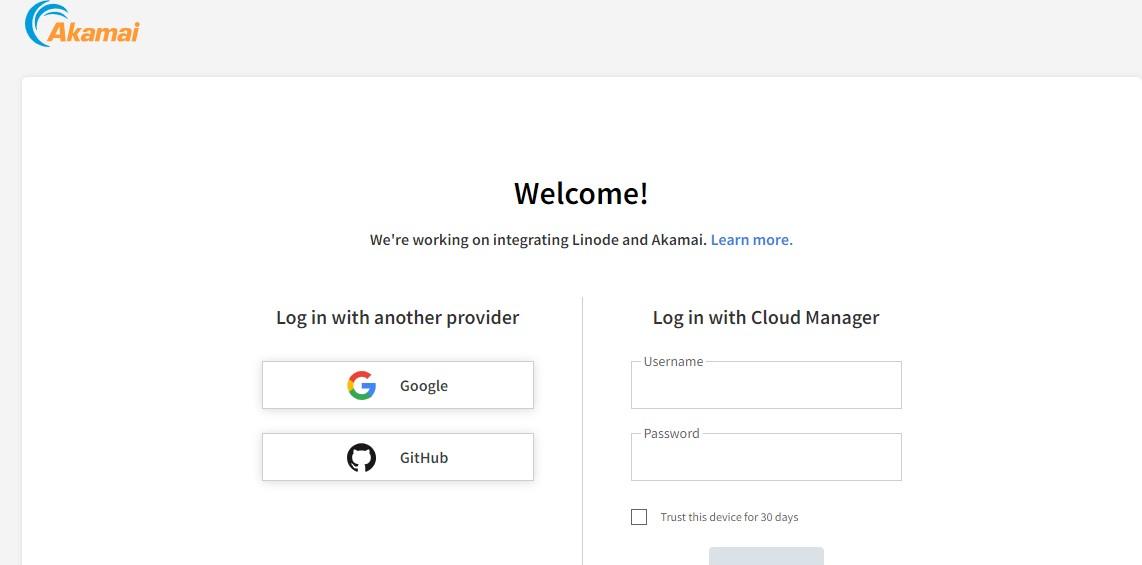The image size is (1142, 565).
Task: Focus the Password input field
Action: [x=766, y=457]
